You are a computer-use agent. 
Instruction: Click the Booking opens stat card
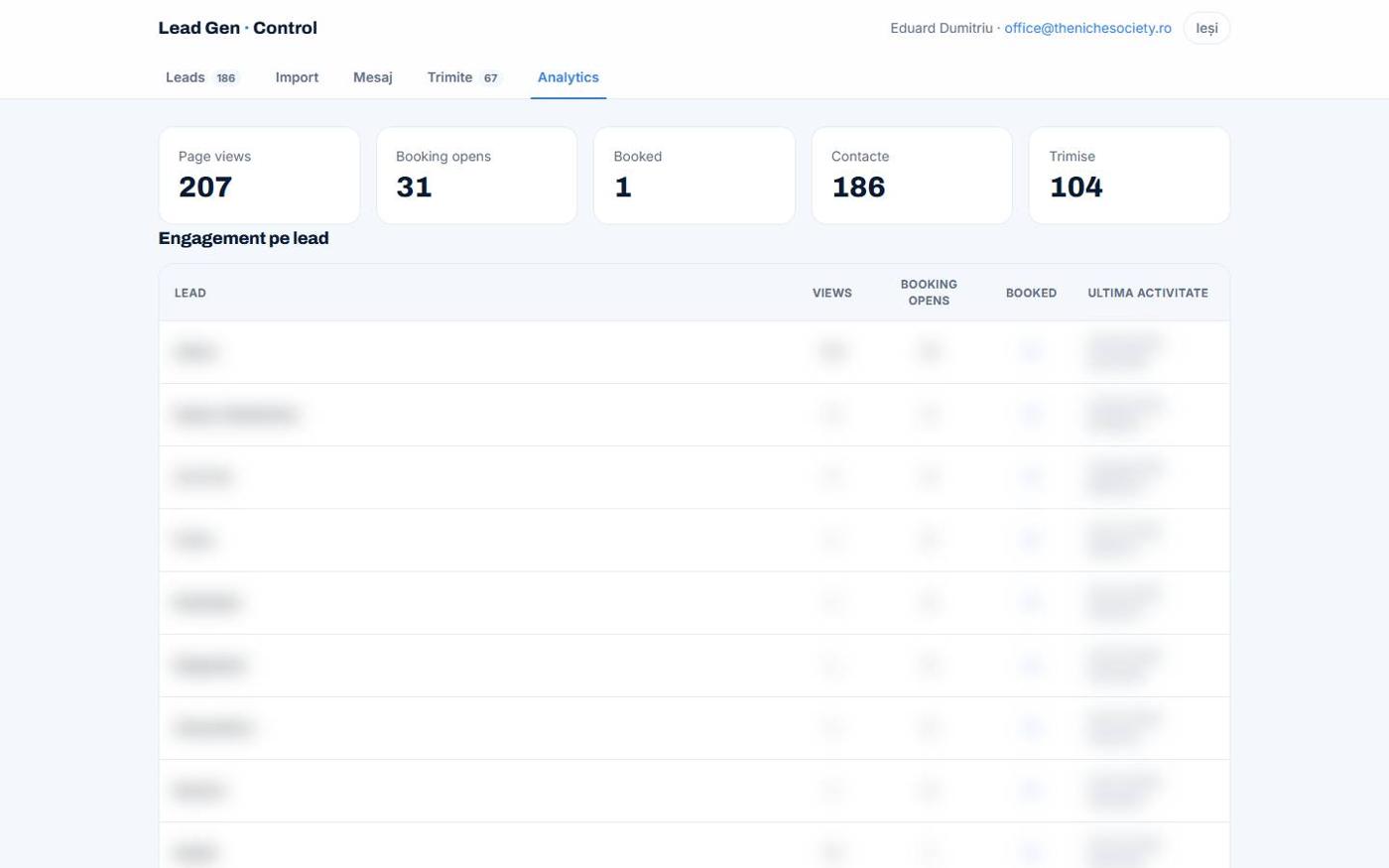[x=476, y=176]
